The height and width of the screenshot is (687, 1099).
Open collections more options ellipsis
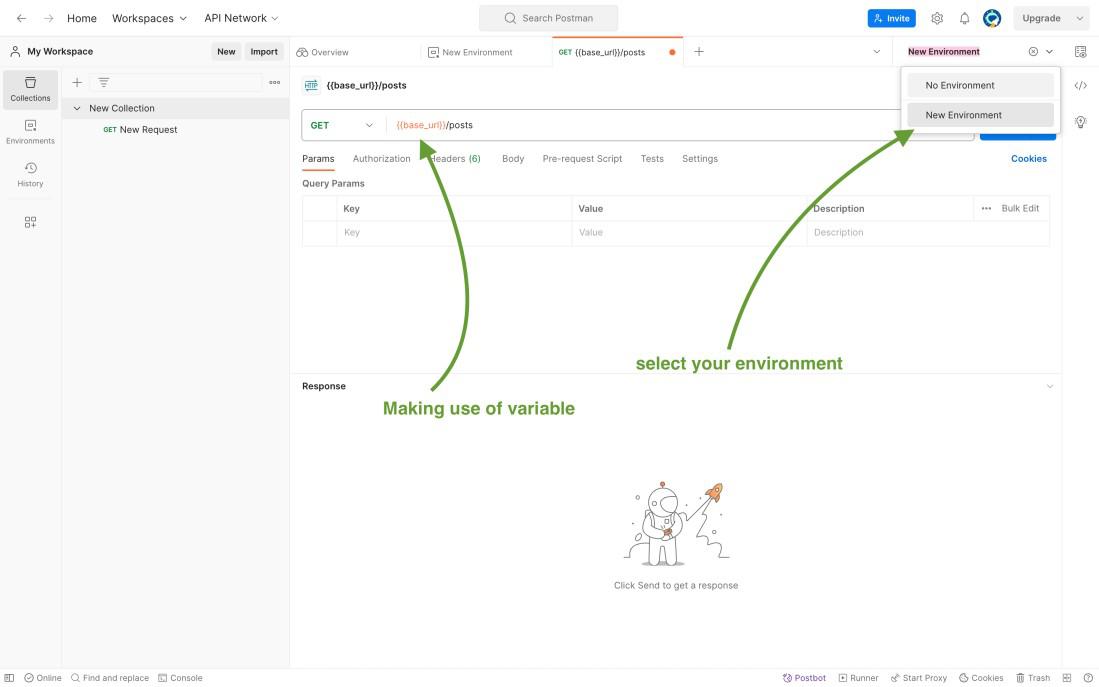(x=275, y=83)
